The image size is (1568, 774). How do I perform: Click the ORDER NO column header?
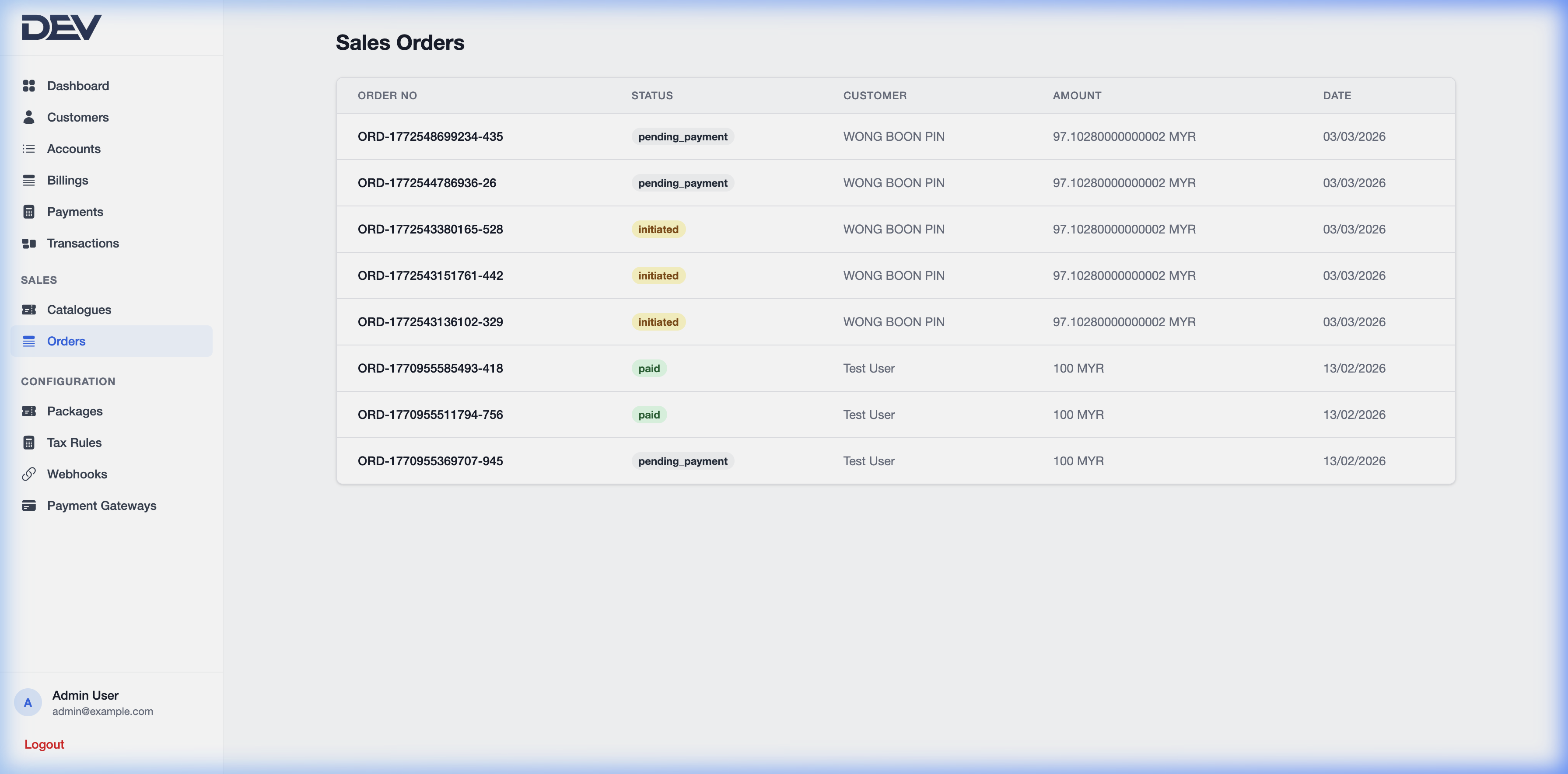pos(387,95)
